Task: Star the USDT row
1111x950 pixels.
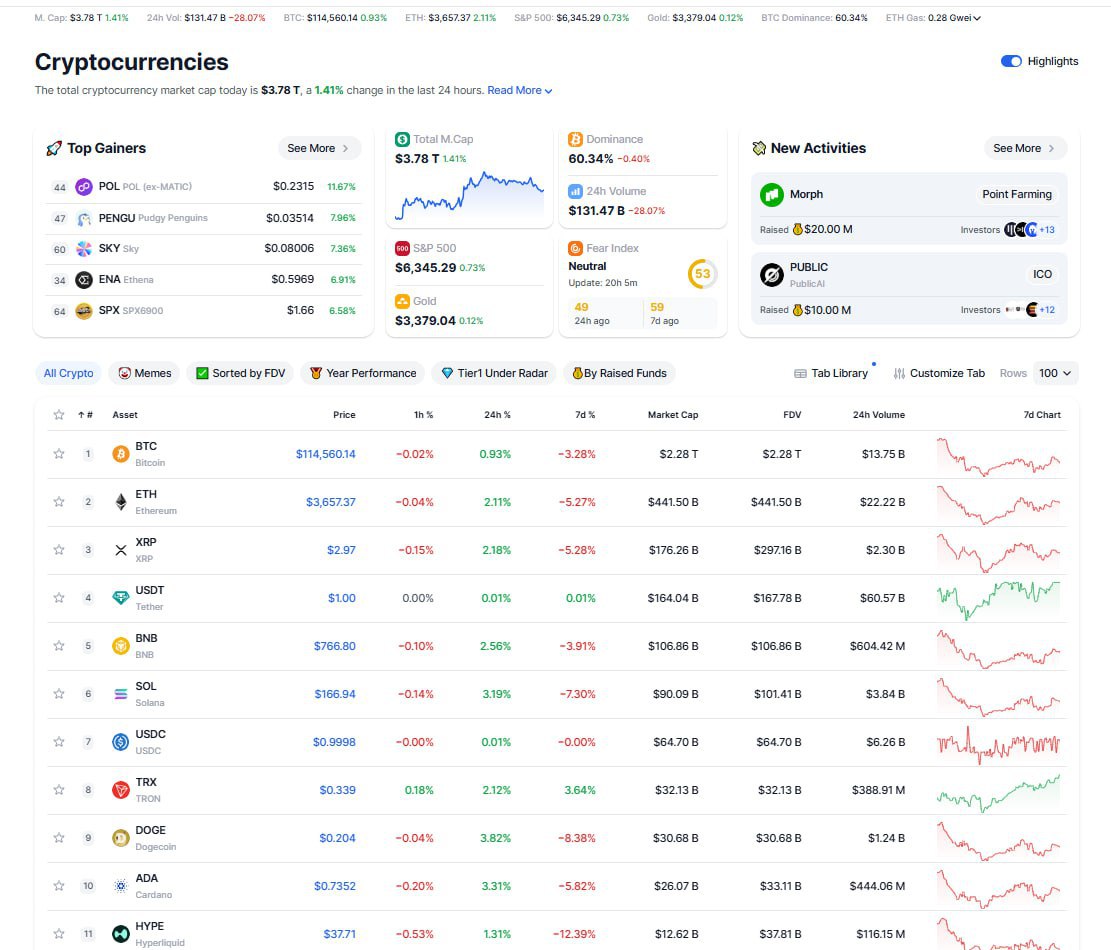Action: (x=59, y=598)
